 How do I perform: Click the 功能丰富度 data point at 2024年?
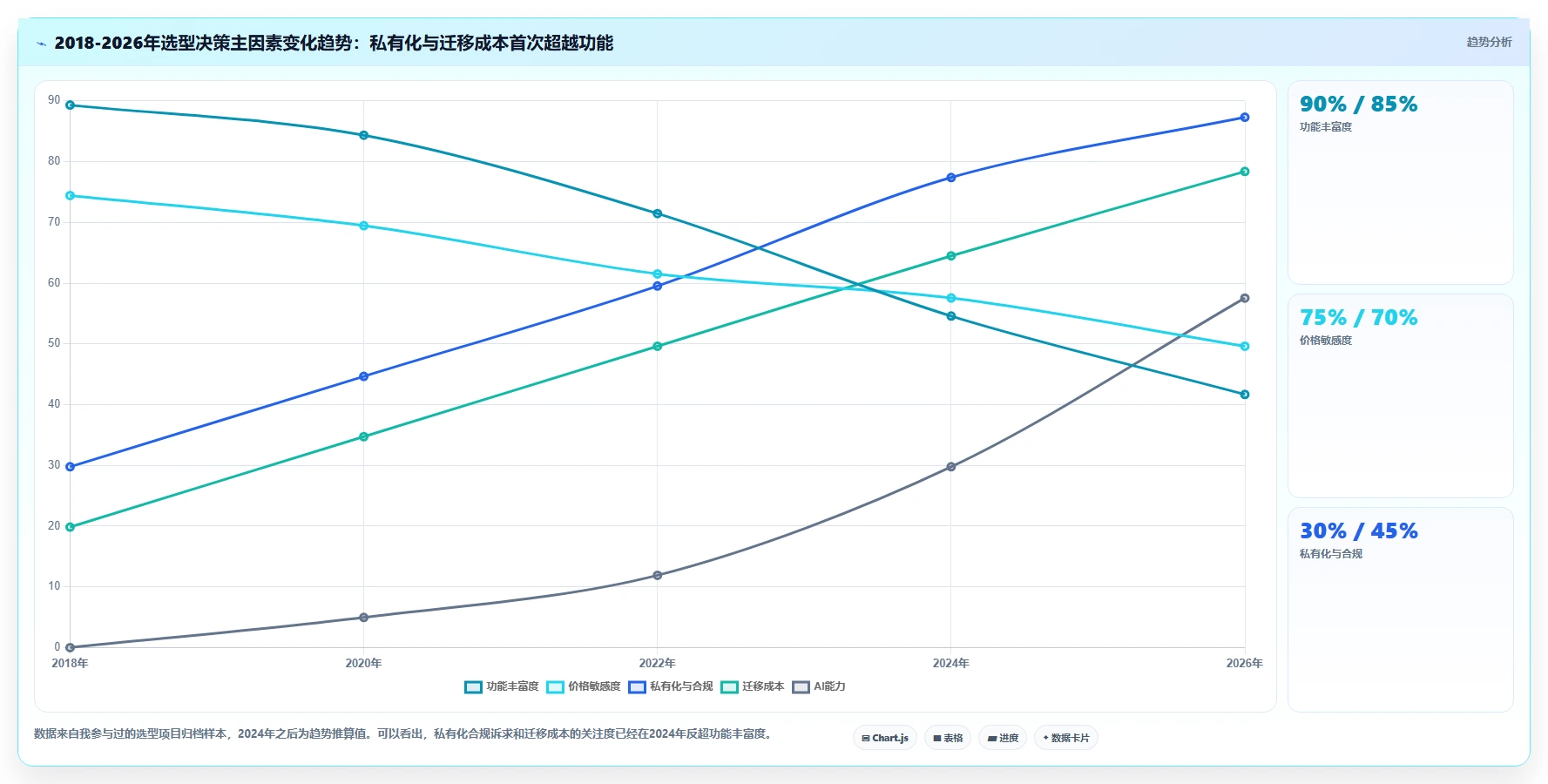point(951,316)
